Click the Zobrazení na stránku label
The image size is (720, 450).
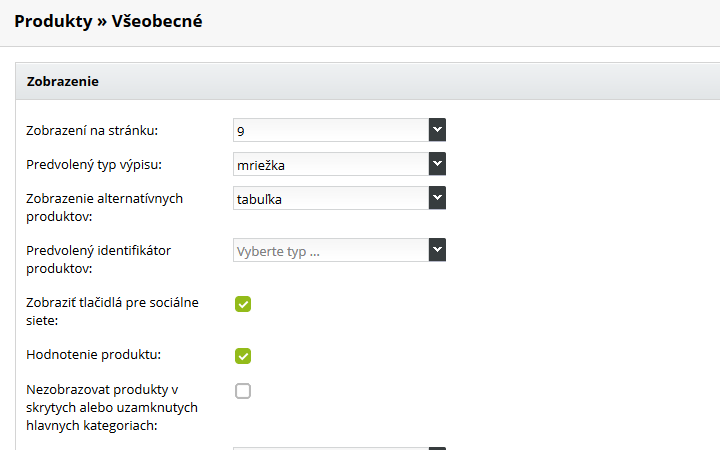(x=92, y=131)
